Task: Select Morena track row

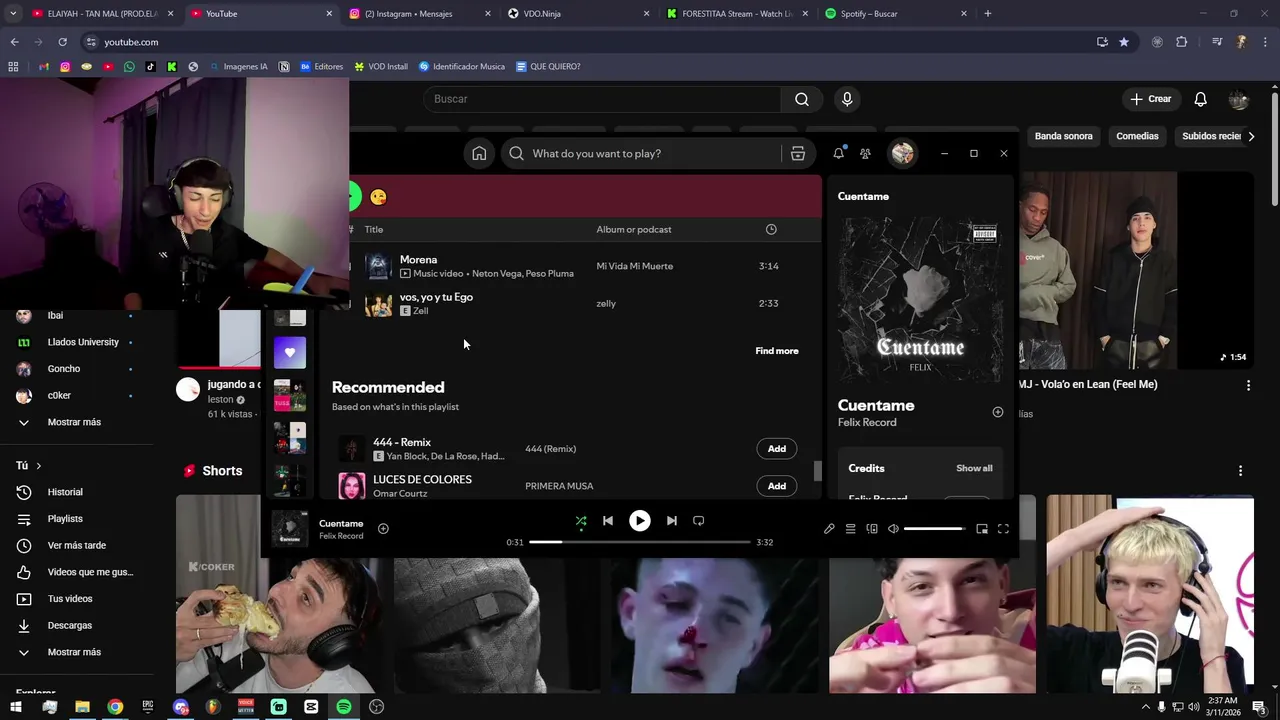Action: tap(584, 266)
